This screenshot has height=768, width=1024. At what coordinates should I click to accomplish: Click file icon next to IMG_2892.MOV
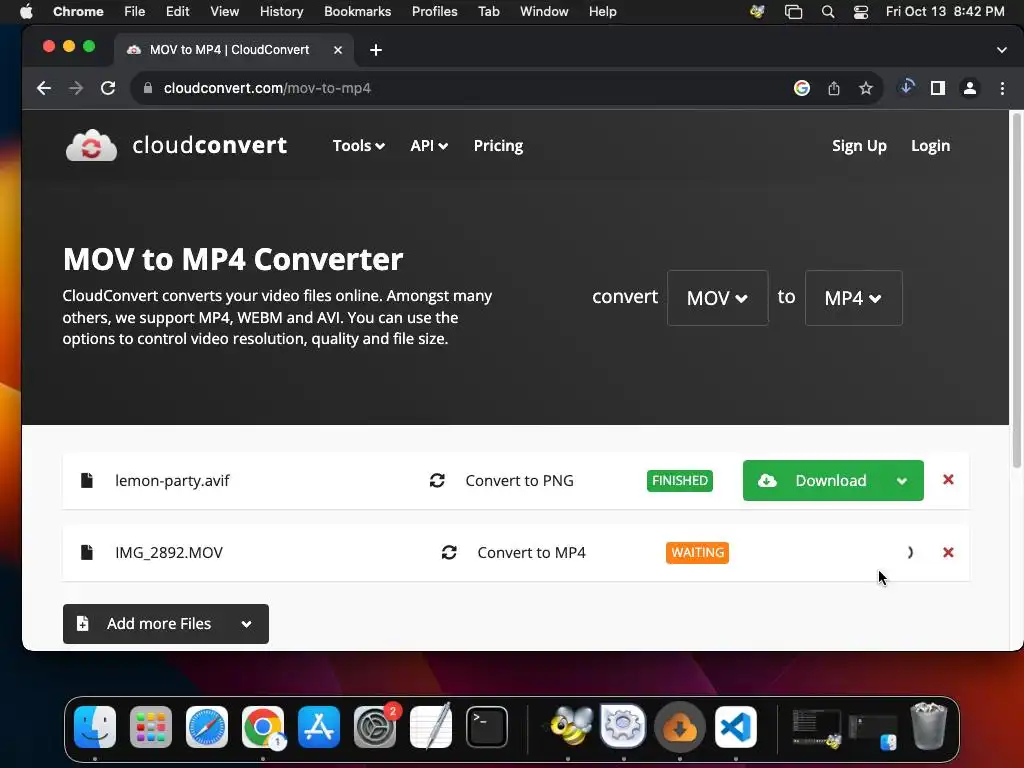pyautogui.click(x=86, y=552)
